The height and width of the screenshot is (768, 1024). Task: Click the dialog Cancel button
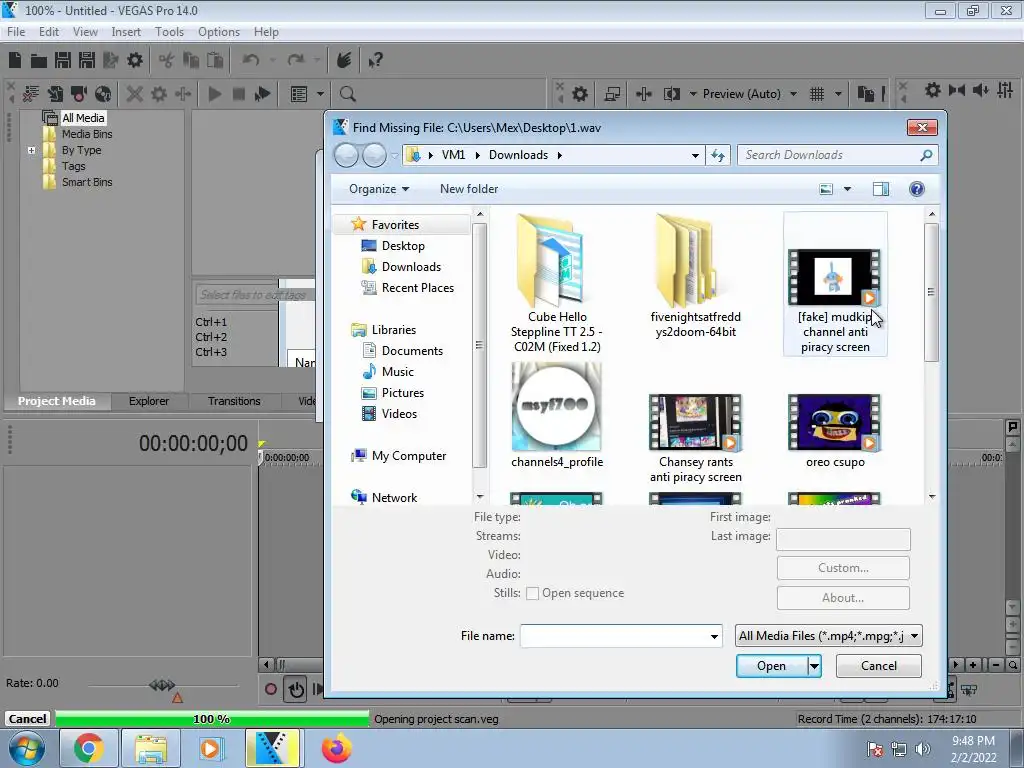point(878,666)
